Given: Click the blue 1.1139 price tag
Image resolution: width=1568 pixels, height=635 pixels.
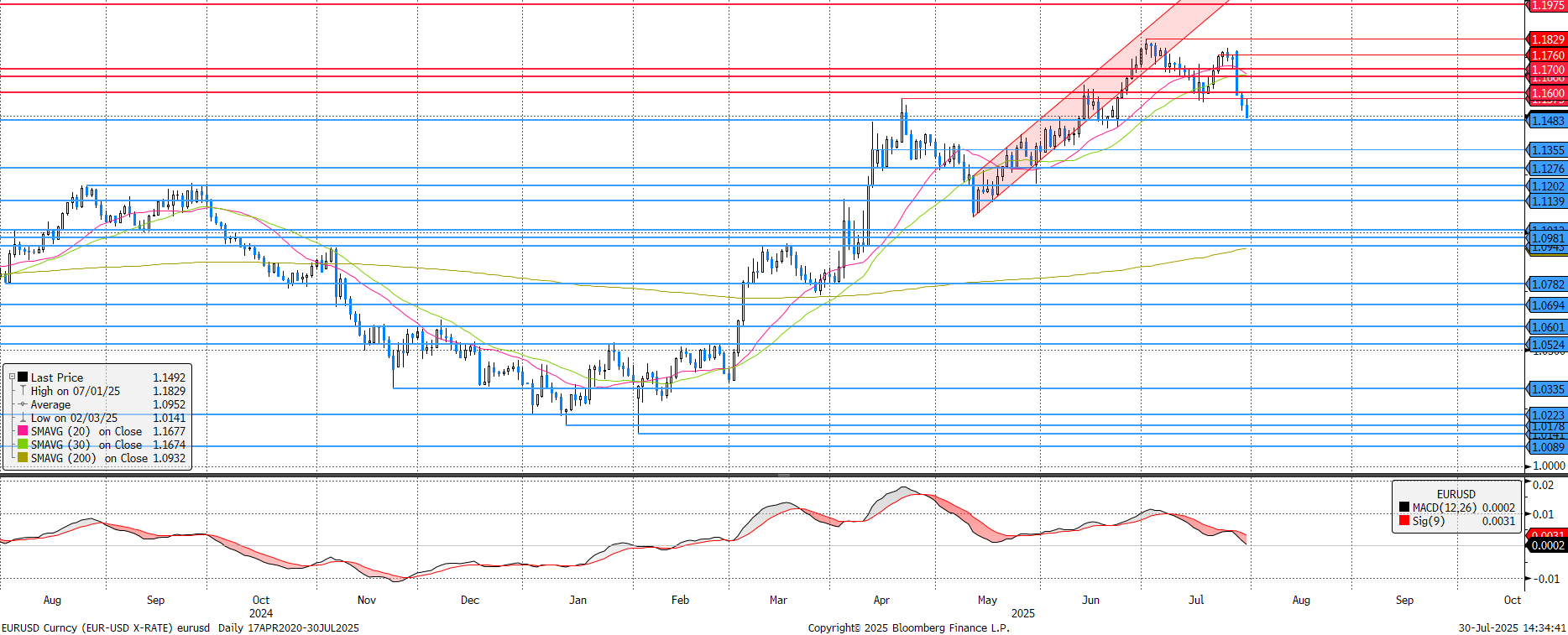Looking at the screenshot, I should (1546, 201).
